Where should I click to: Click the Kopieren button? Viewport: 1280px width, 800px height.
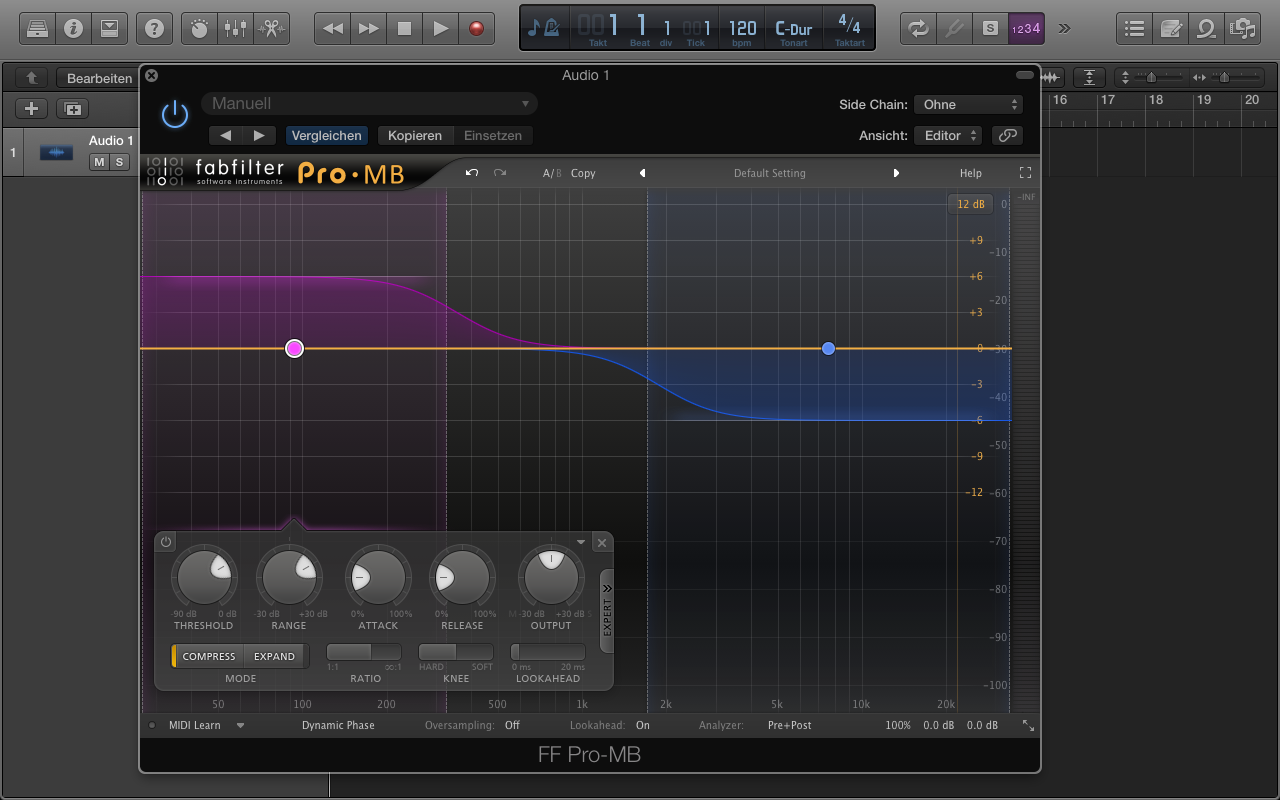click(x=416, y=135)
